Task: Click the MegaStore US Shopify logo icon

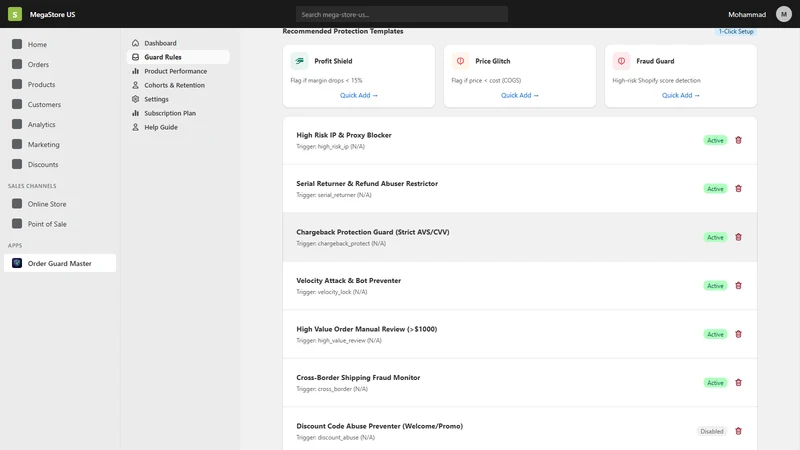Action: 15,14
